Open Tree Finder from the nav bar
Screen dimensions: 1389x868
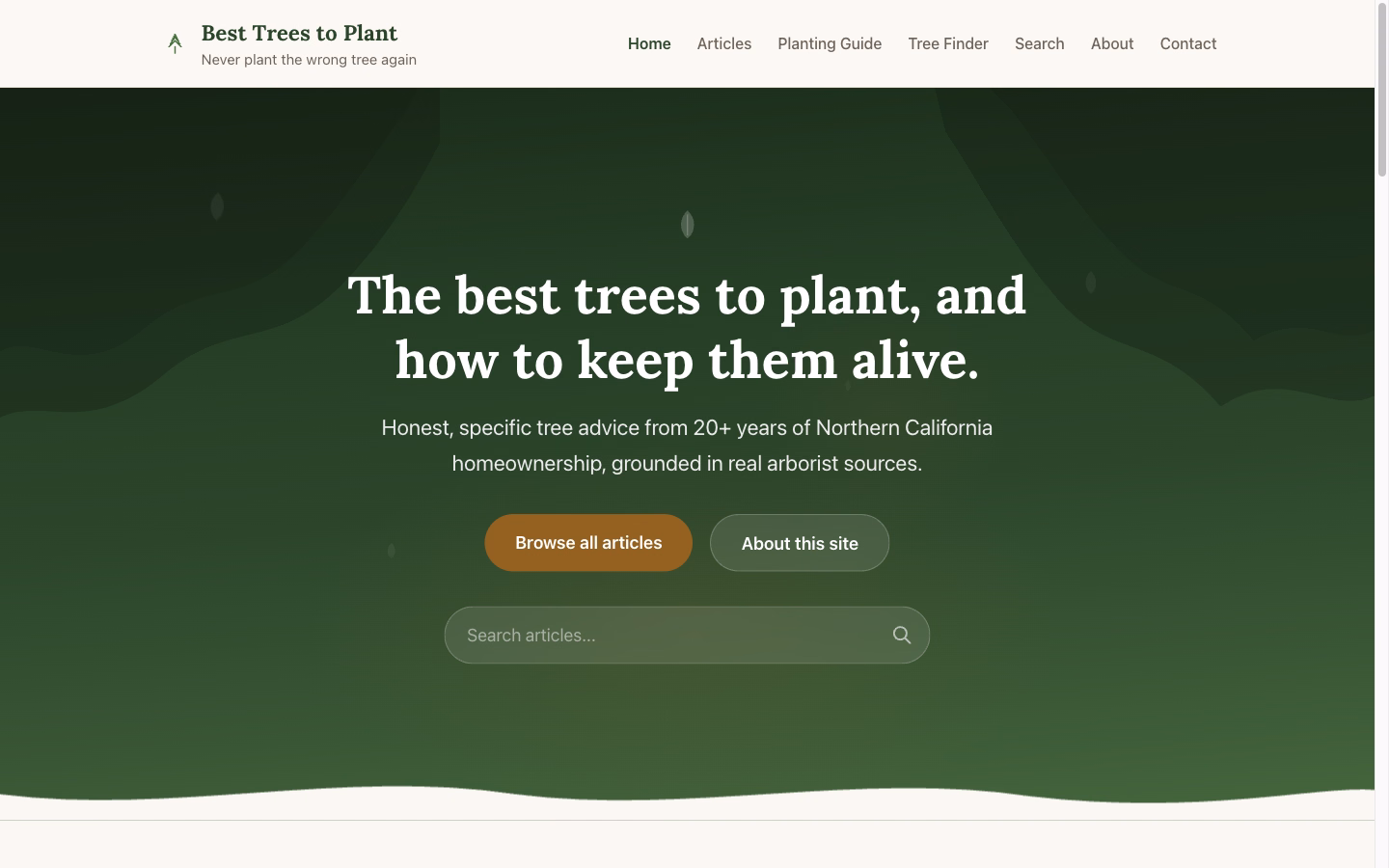[948, 43]
